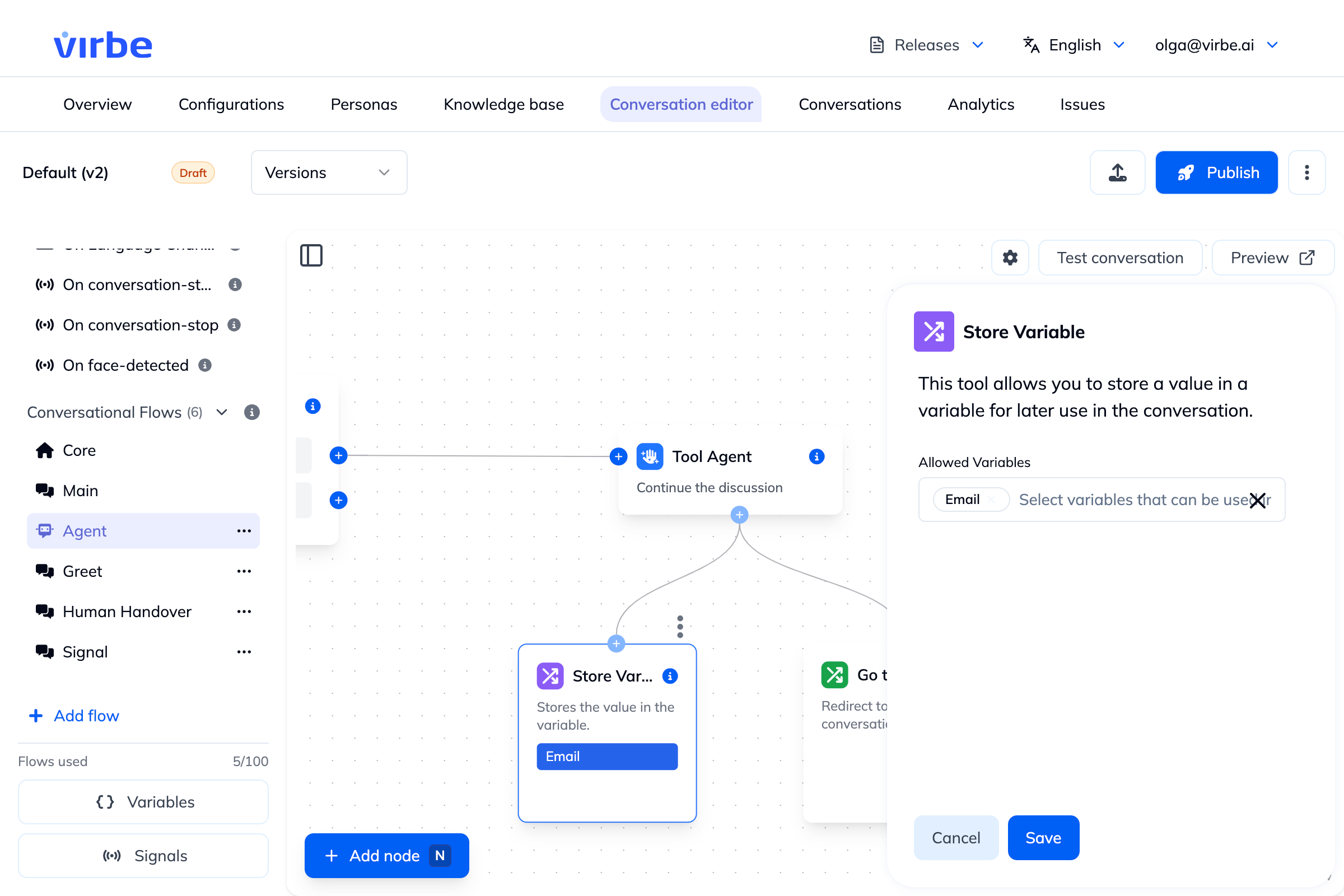Image resolution: width=1344 pixels, height=896 pixels.
Task: Click info icon next to Conversational Flows
Action: (x=252, y=412)
